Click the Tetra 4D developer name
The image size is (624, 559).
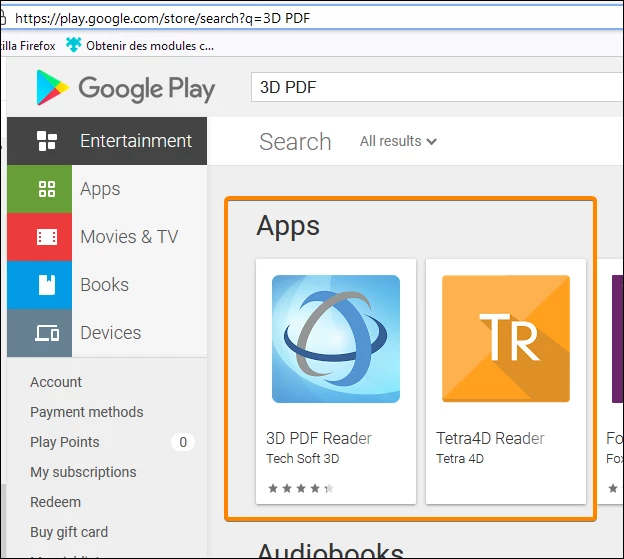click(460, 459)
